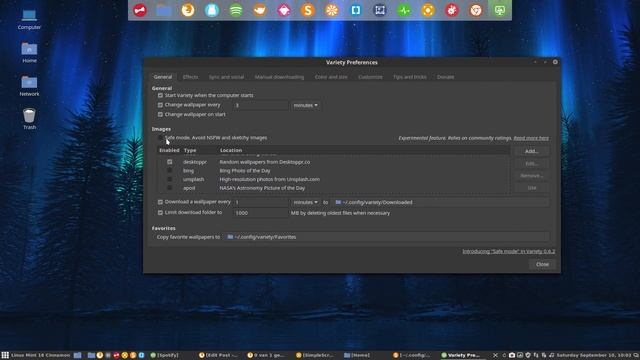640x360 pixels.
Task: Open the Network desktop icon
Action: tap(29, 86)
